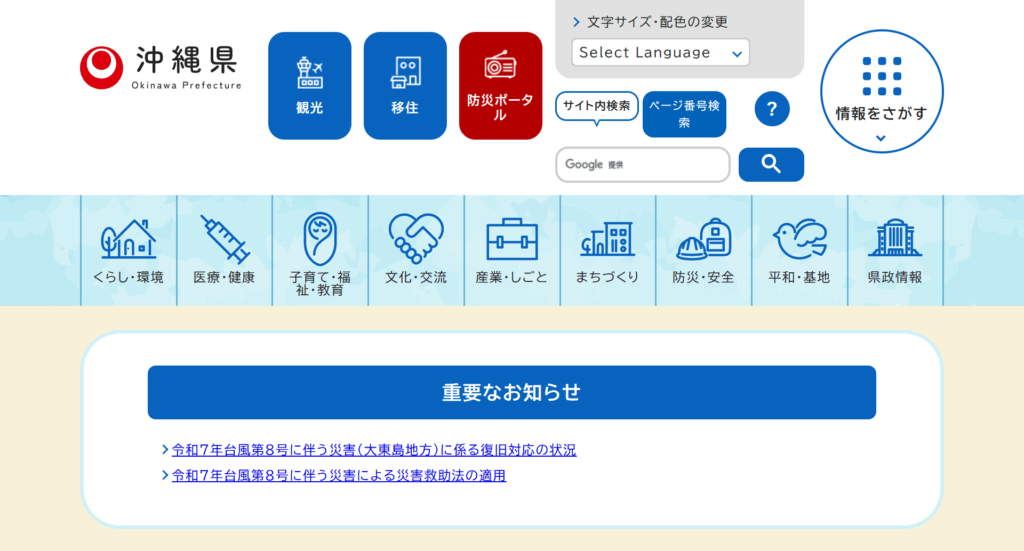Screen dimensions: 1024x551
Task: Open the 防災ポータル red radio tile
Action: [x=500, y=86]
